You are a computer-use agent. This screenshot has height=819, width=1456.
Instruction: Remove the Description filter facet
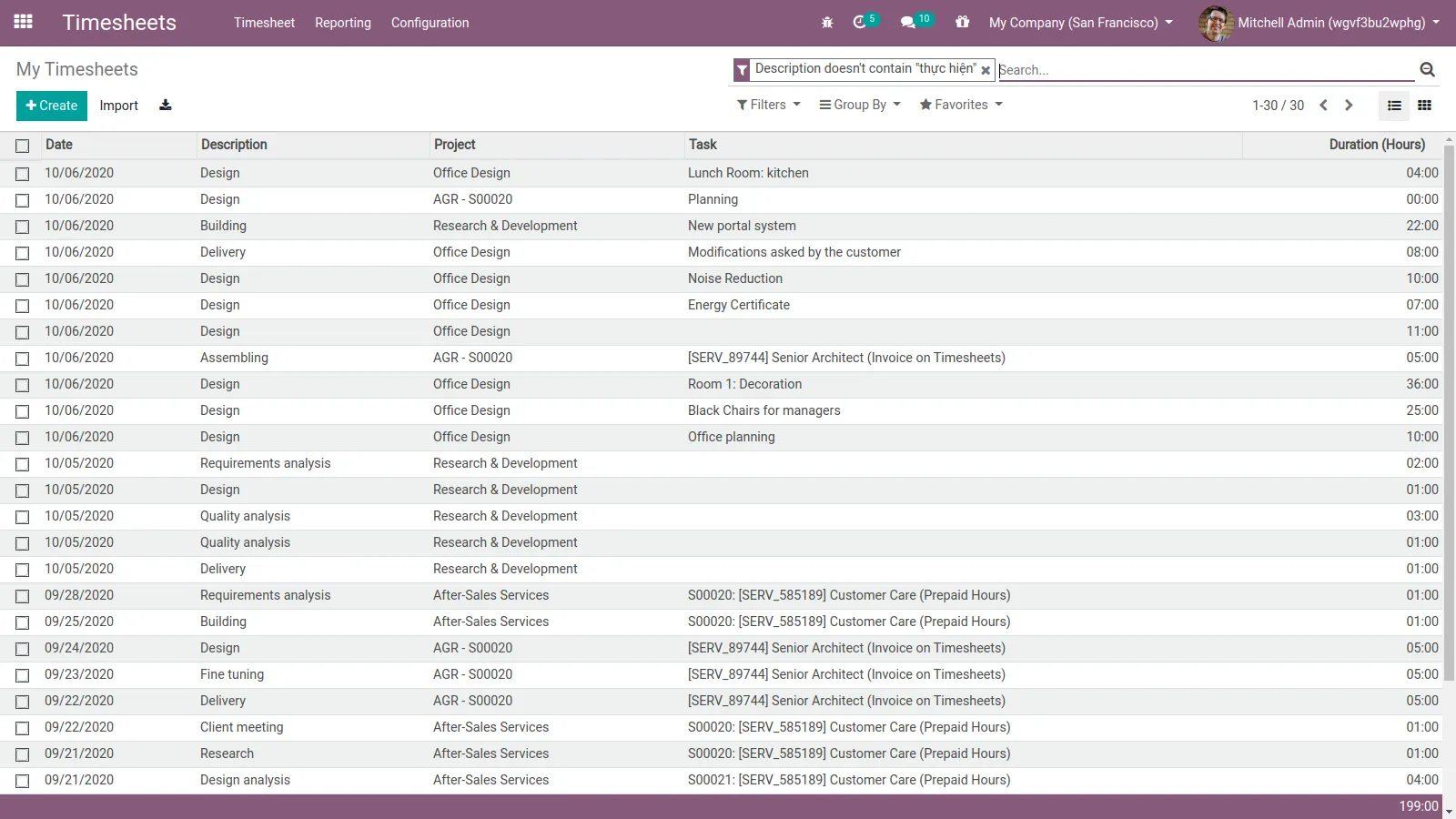[986, 70]
